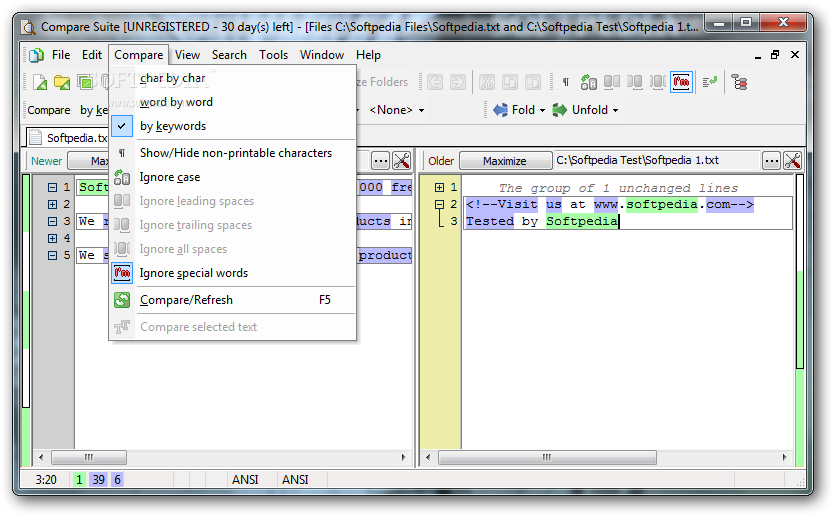The width and height of the screenshot is (834, 516).
Task: Click the synchronize lines toolbar icon
Action: 710,82
